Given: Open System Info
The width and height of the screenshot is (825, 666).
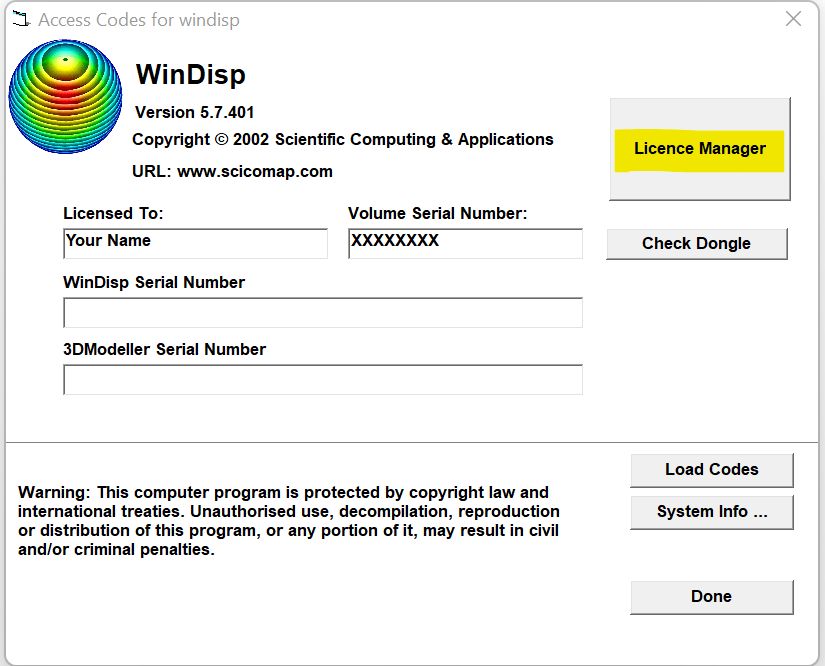Looking at the screenshot, I should click(711, 511).
